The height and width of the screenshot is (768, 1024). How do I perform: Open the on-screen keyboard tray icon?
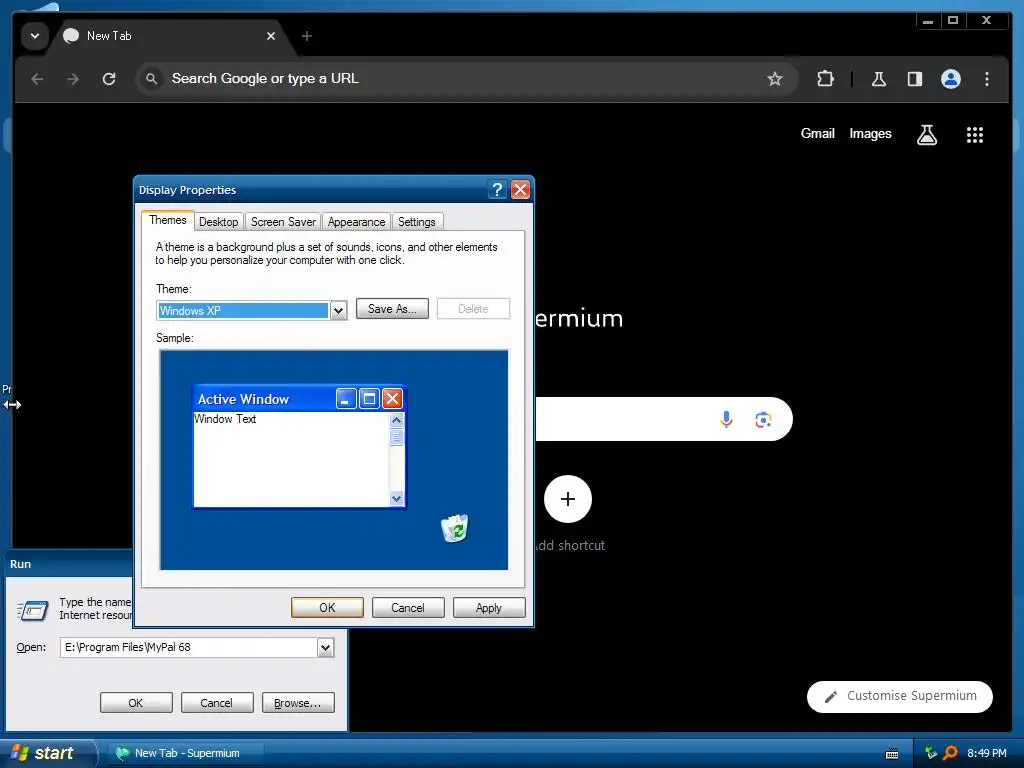point(891,754)
